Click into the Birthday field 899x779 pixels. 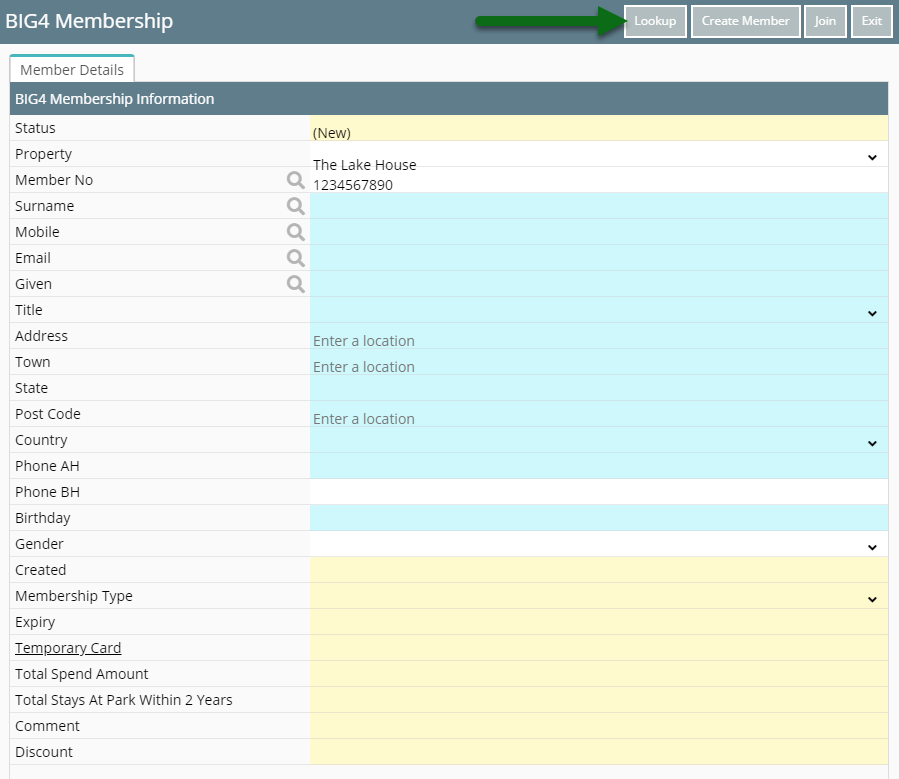coord(599,518)
